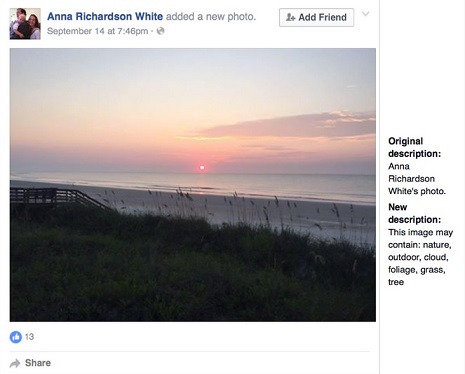Click the person-plus icon in Add Friend
The width and height of the screenshot is (465, 374).
coord(291,17)
